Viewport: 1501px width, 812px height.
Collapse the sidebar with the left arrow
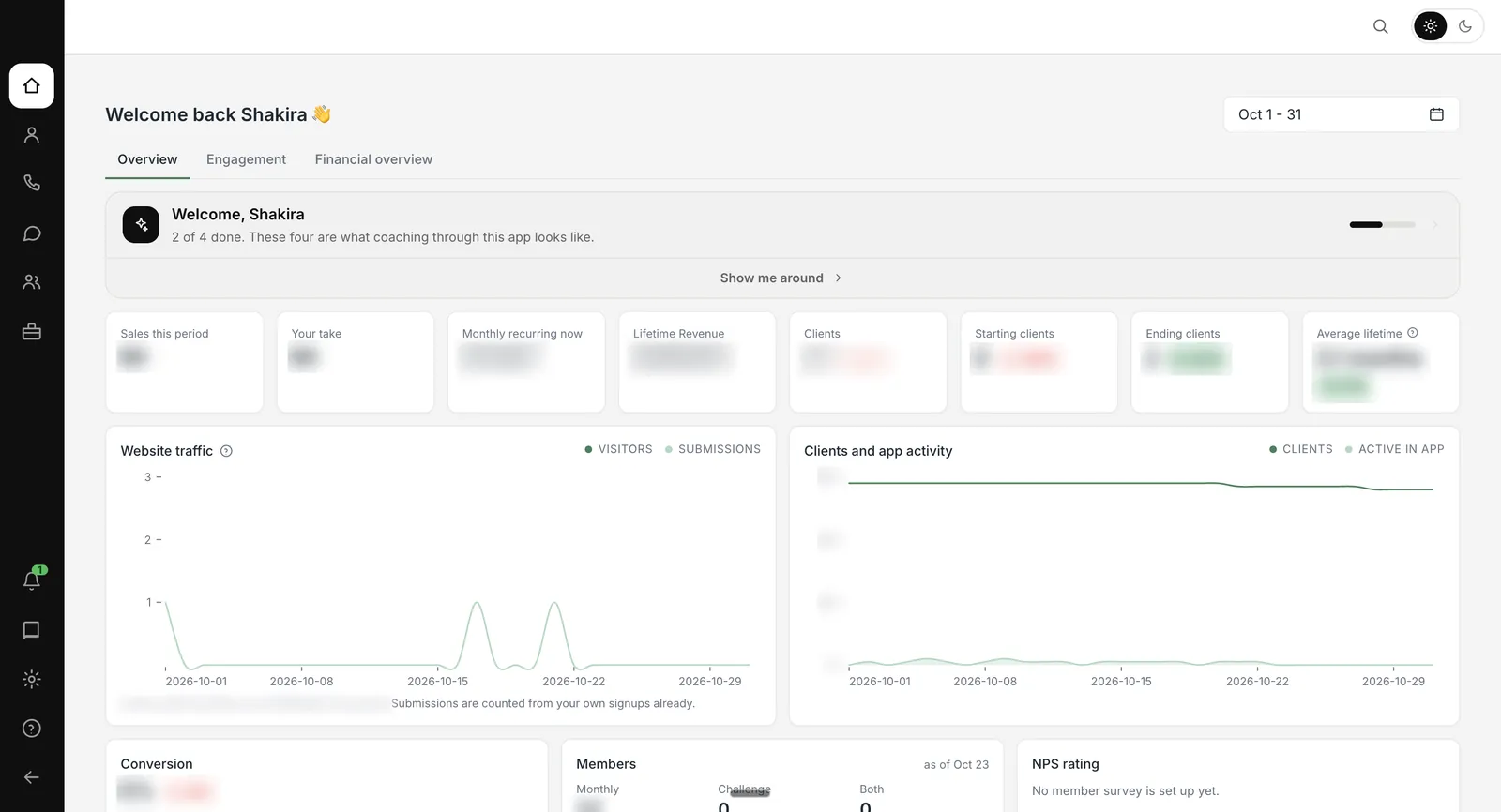(32, 777)
